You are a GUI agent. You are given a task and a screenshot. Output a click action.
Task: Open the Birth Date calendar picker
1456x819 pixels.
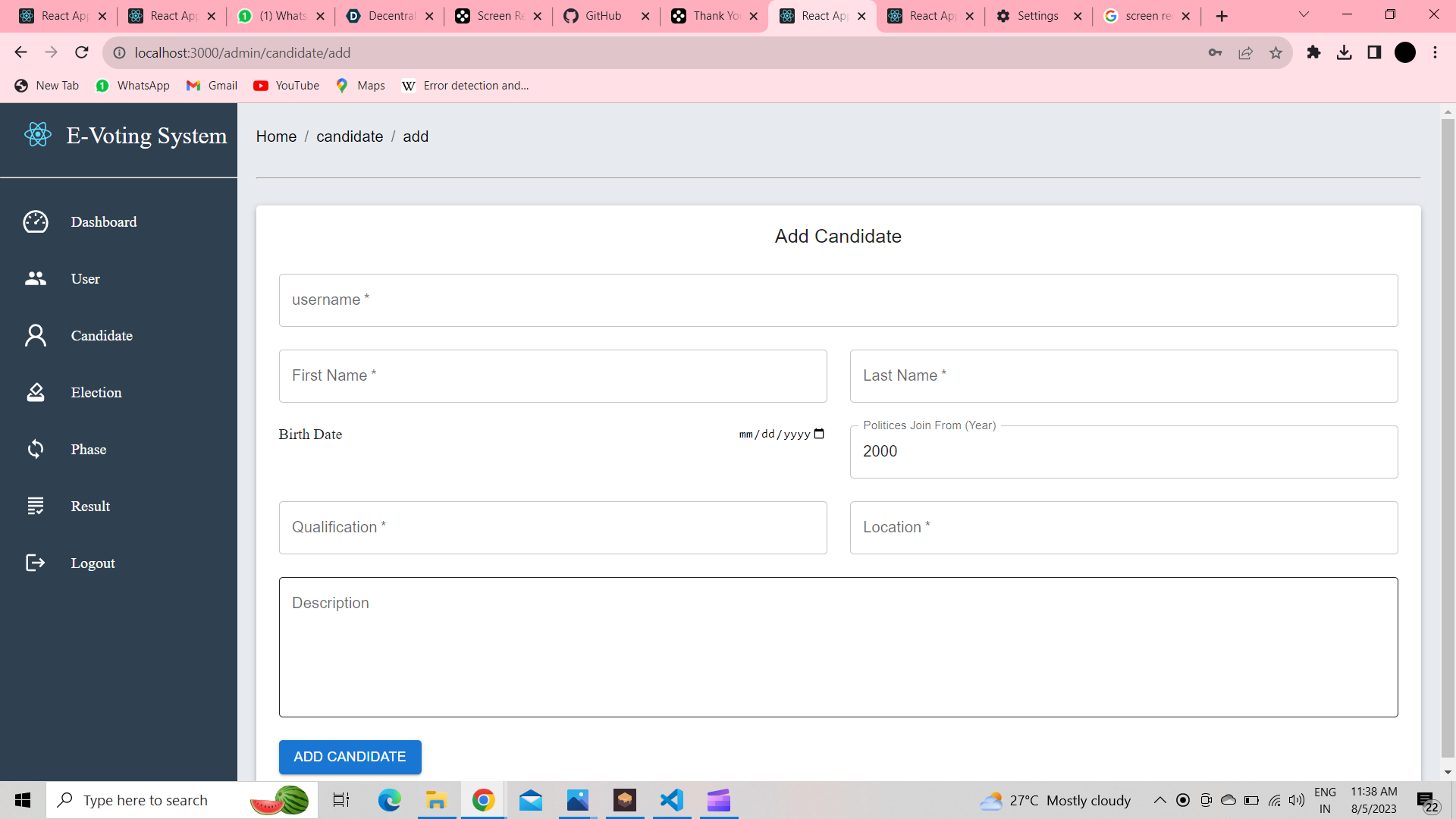point(819,434)
